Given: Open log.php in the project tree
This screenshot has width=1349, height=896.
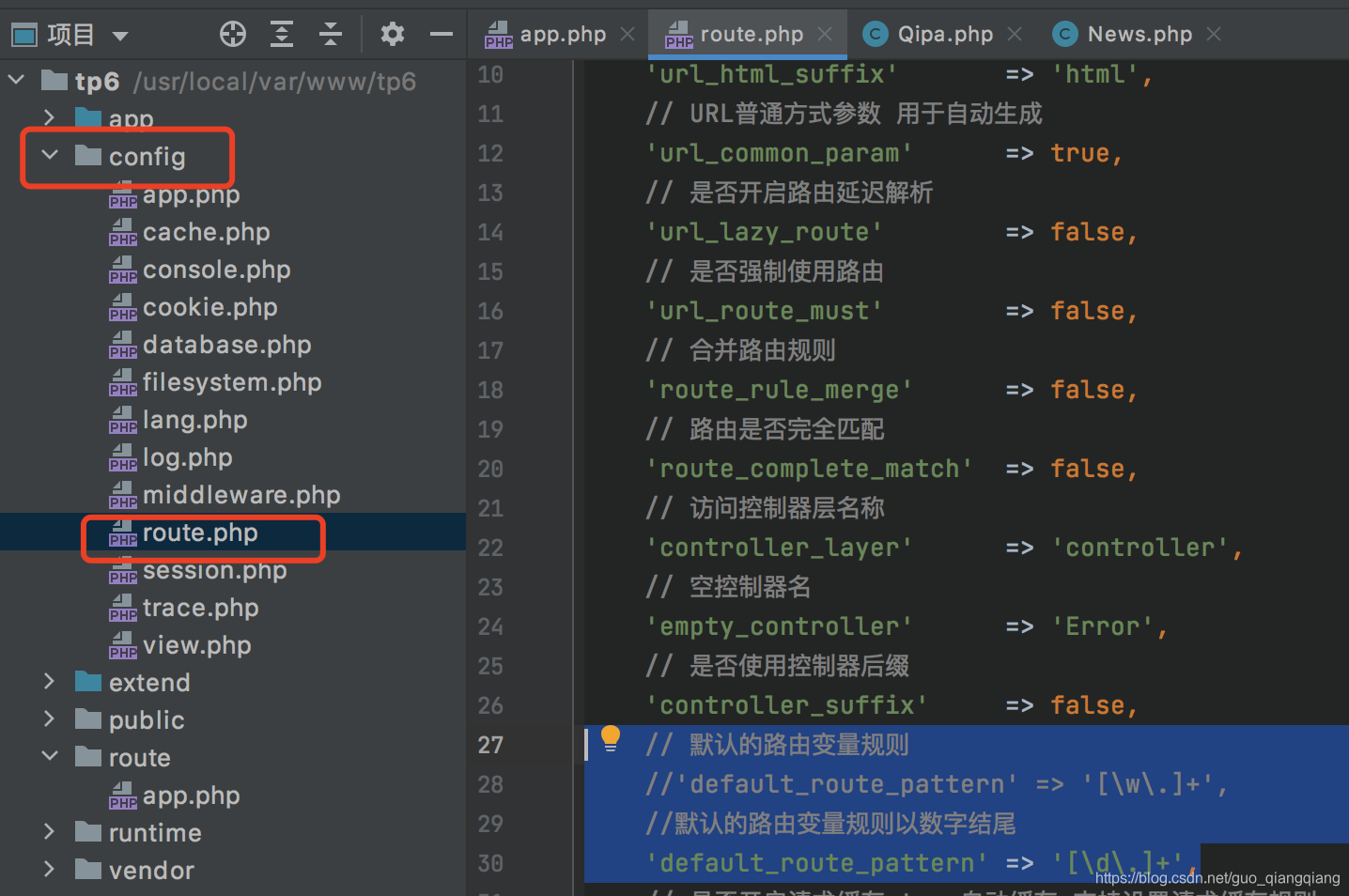Looking at the screenshot, I should point(188,457).
